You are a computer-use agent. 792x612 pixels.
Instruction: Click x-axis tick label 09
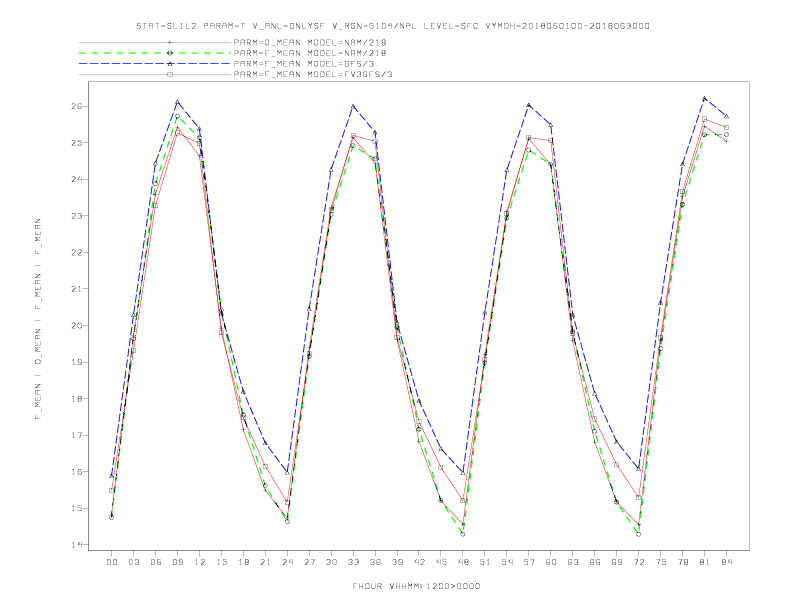[177, 562]
